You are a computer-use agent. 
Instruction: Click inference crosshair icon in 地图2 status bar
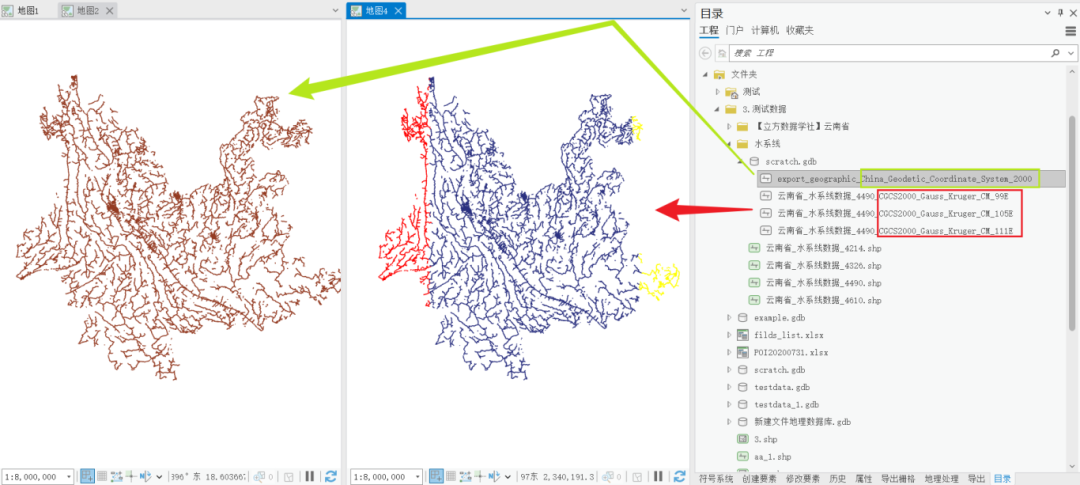point(131,476)
